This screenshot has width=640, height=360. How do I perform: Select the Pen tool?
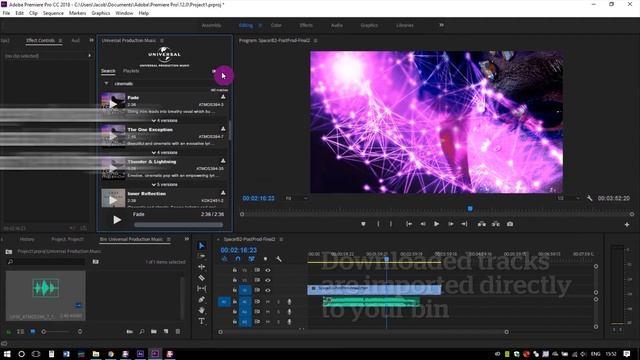201,300
